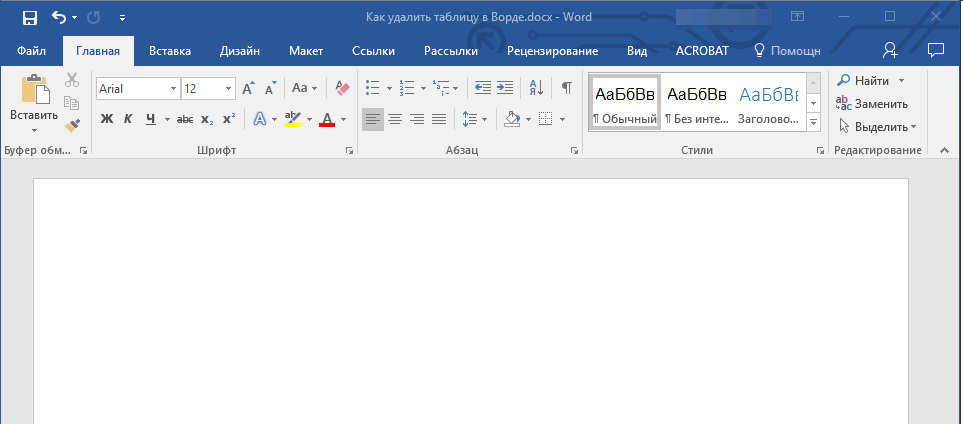Switch to the Рецензирование tab

pos(552,51)
